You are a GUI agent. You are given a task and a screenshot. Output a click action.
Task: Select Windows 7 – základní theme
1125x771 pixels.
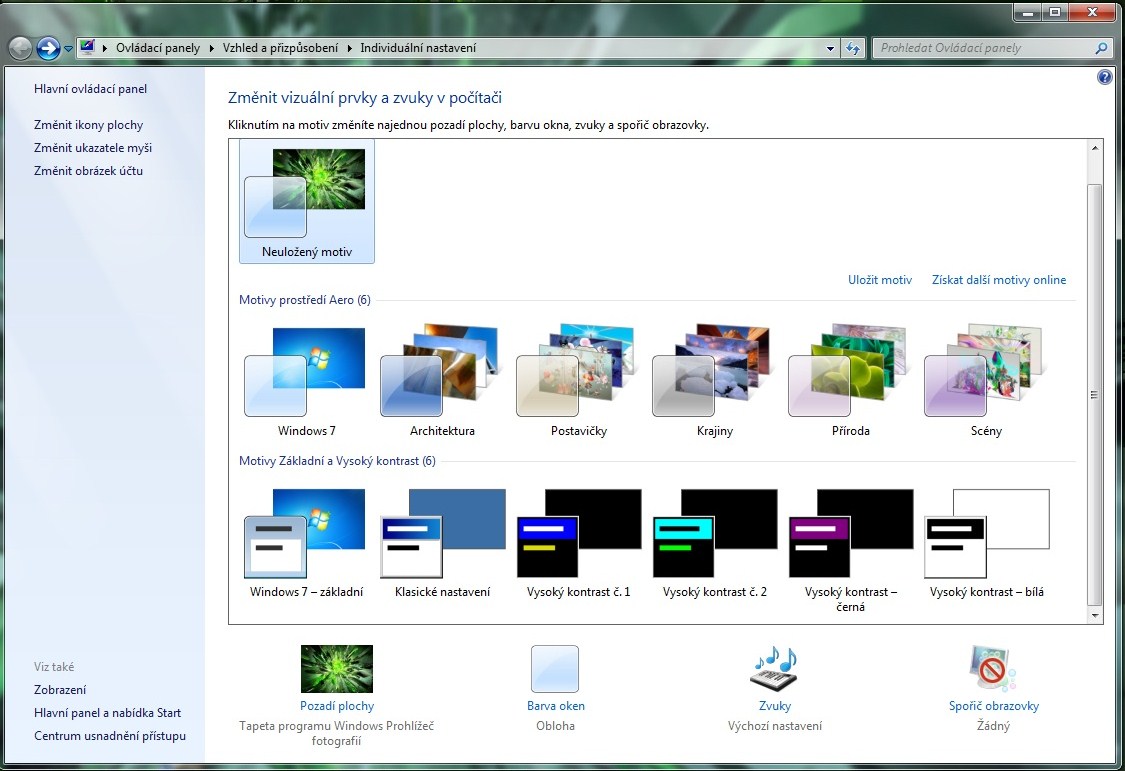tap(306, 543)
